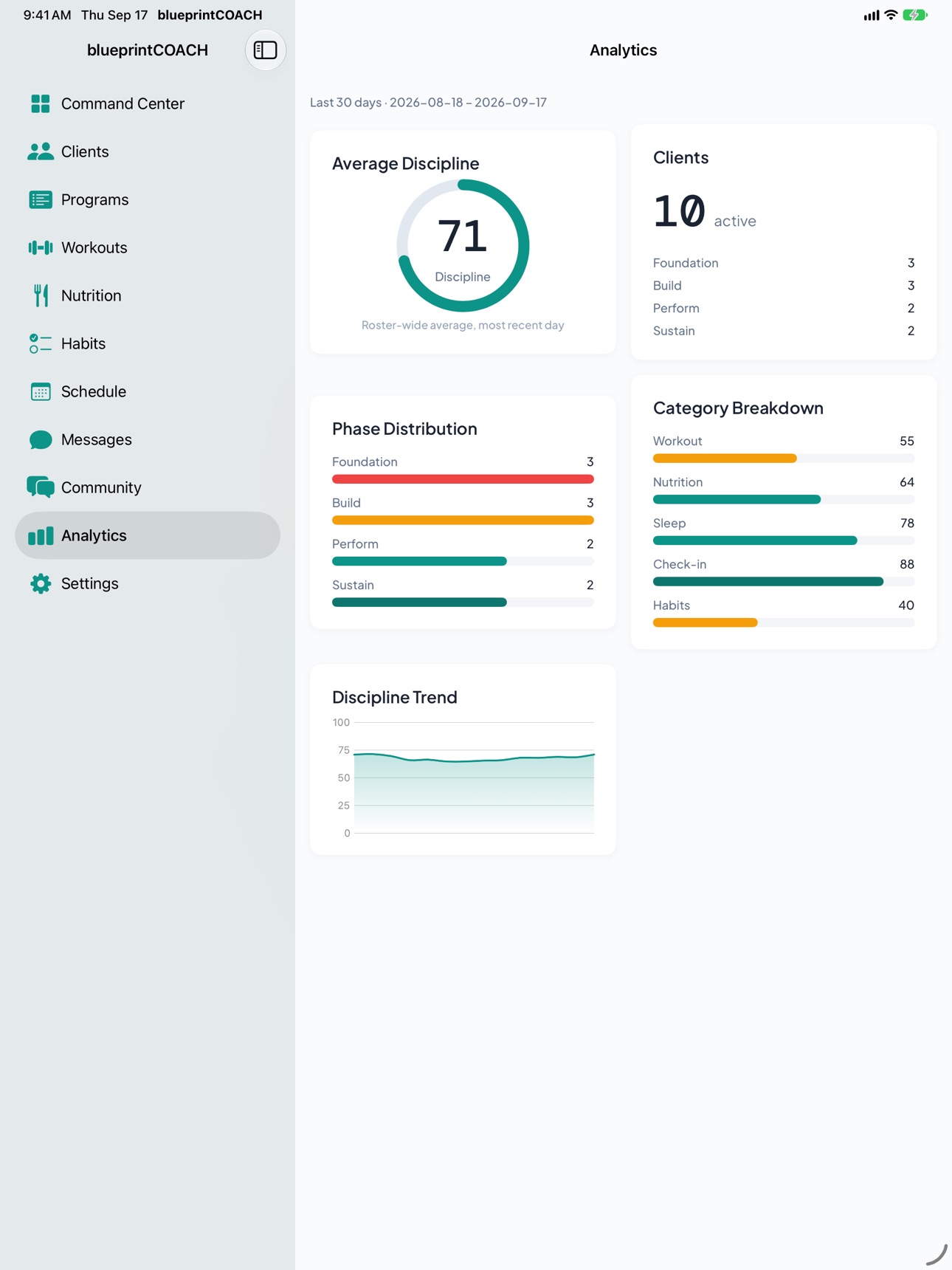952x1270 pixels.
Task: Click the Discipline Trend chart
Action: (463, 778)
